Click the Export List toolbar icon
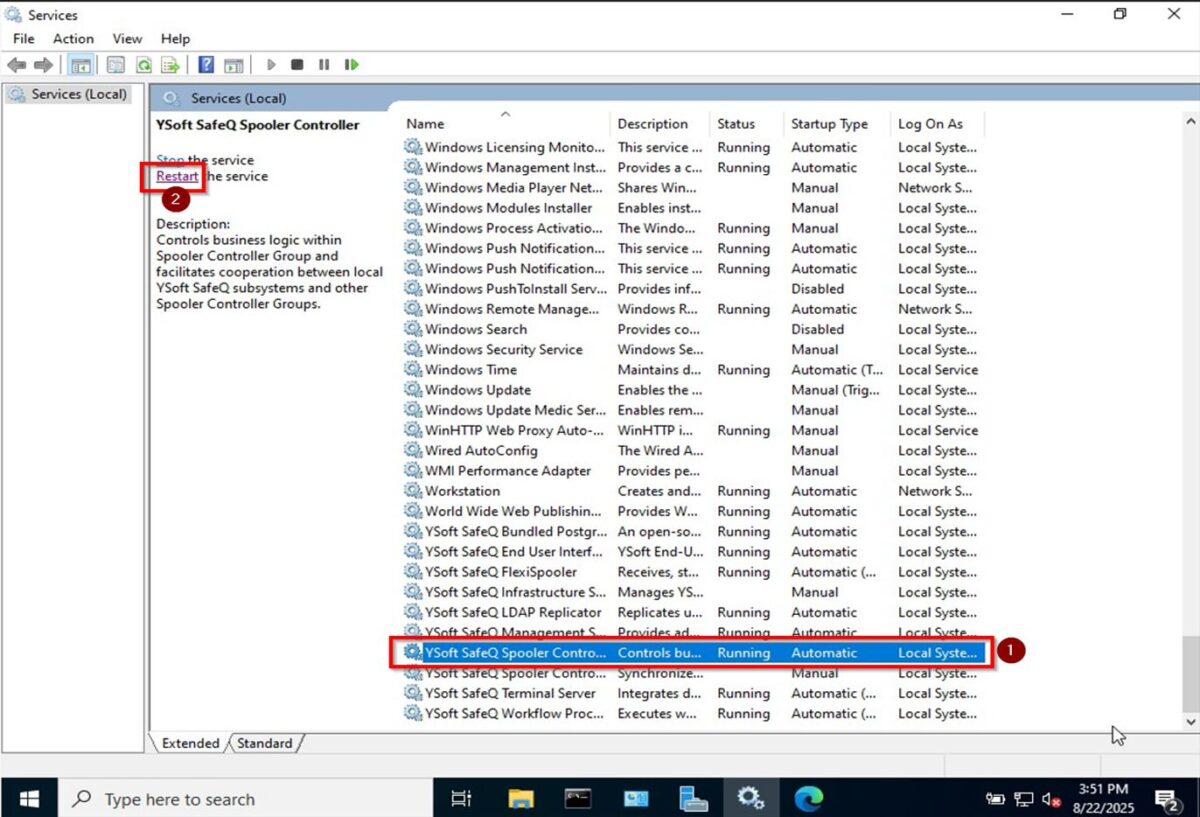The width and height of the screenshot is (1200, 817). [x=171, y=65]
